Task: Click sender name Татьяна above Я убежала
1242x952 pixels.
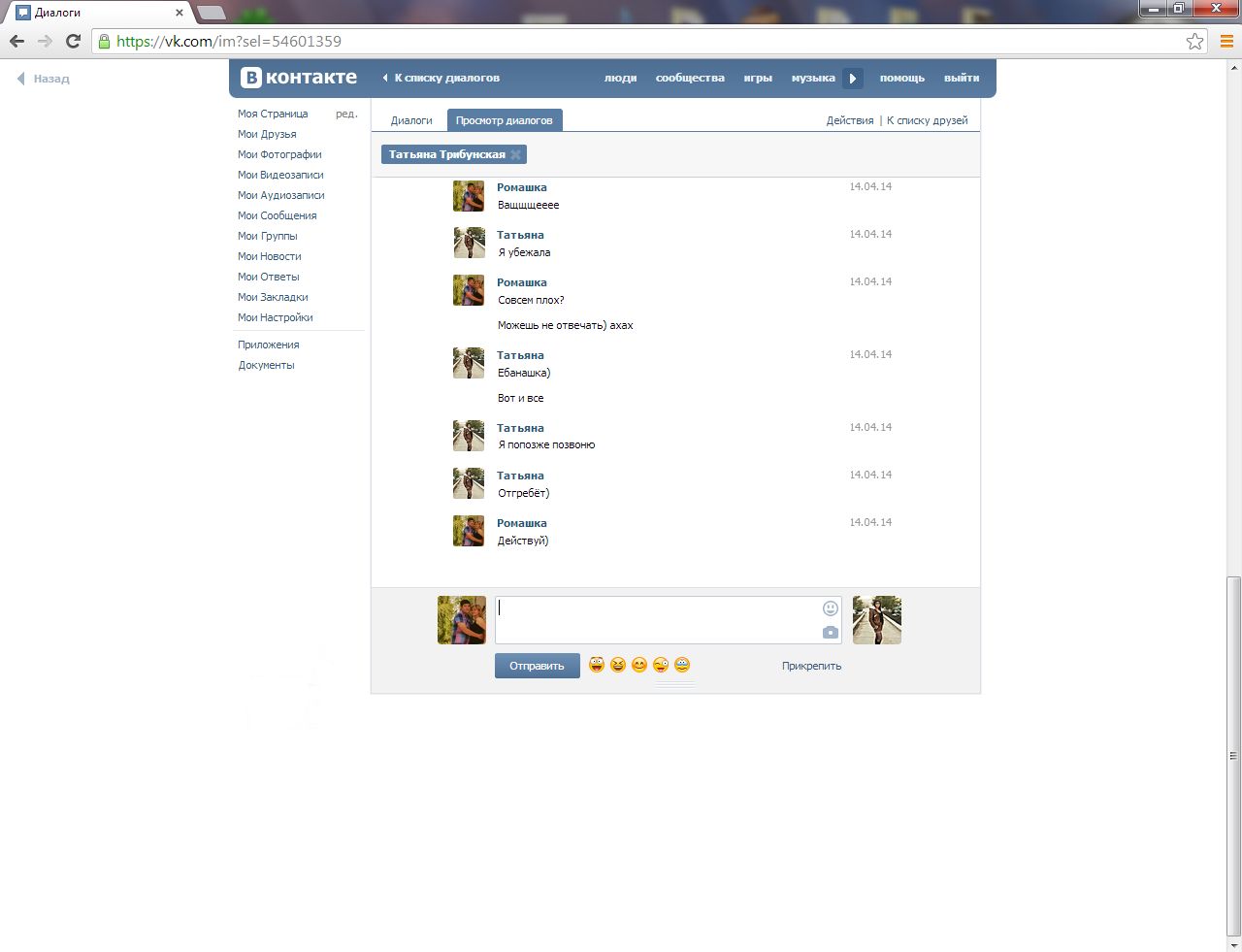Action: click(x=520, y=235)
